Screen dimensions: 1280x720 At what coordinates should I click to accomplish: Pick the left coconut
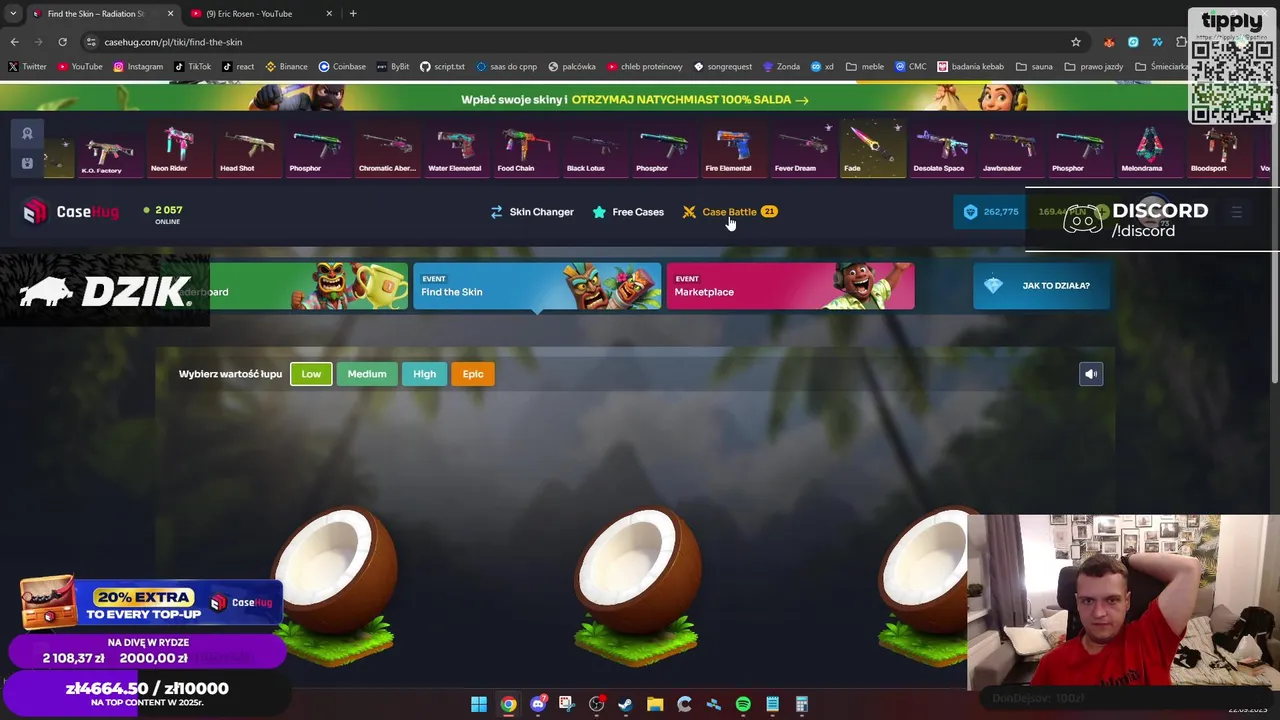[335, 585]
